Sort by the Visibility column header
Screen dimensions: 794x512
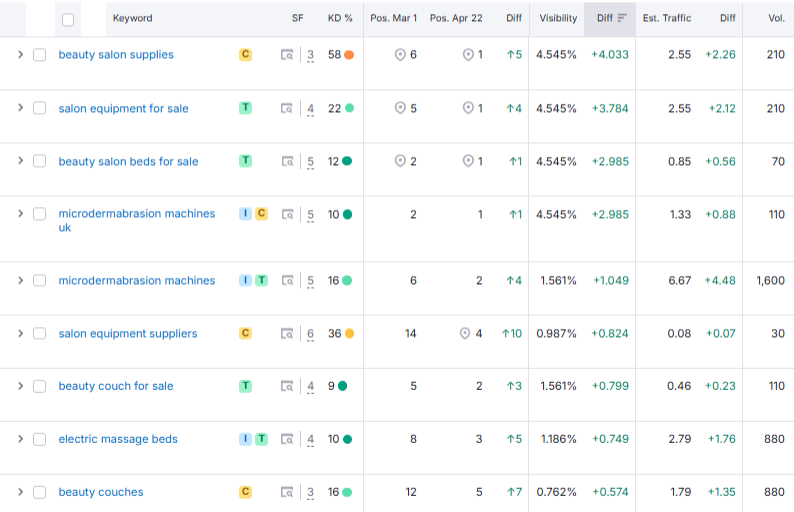tap(558, 18)
